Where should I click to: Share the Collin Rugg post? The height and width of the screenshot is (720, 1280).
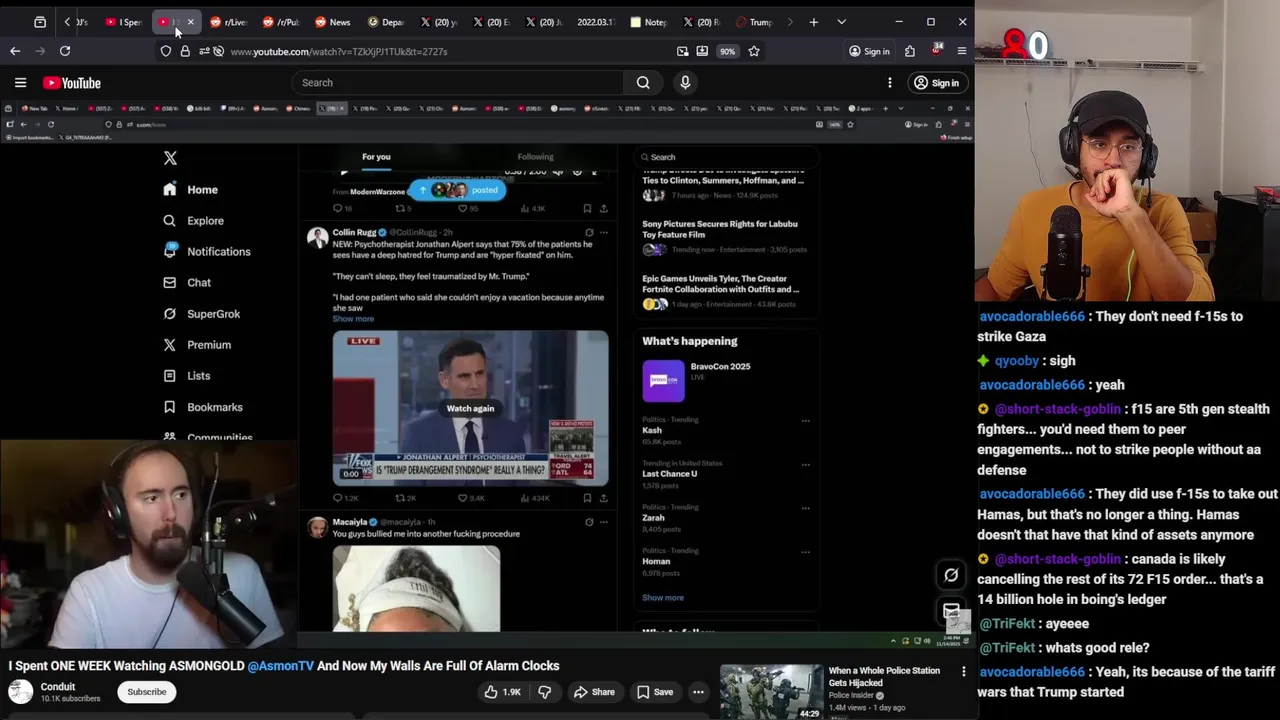(x=603, y=498)
